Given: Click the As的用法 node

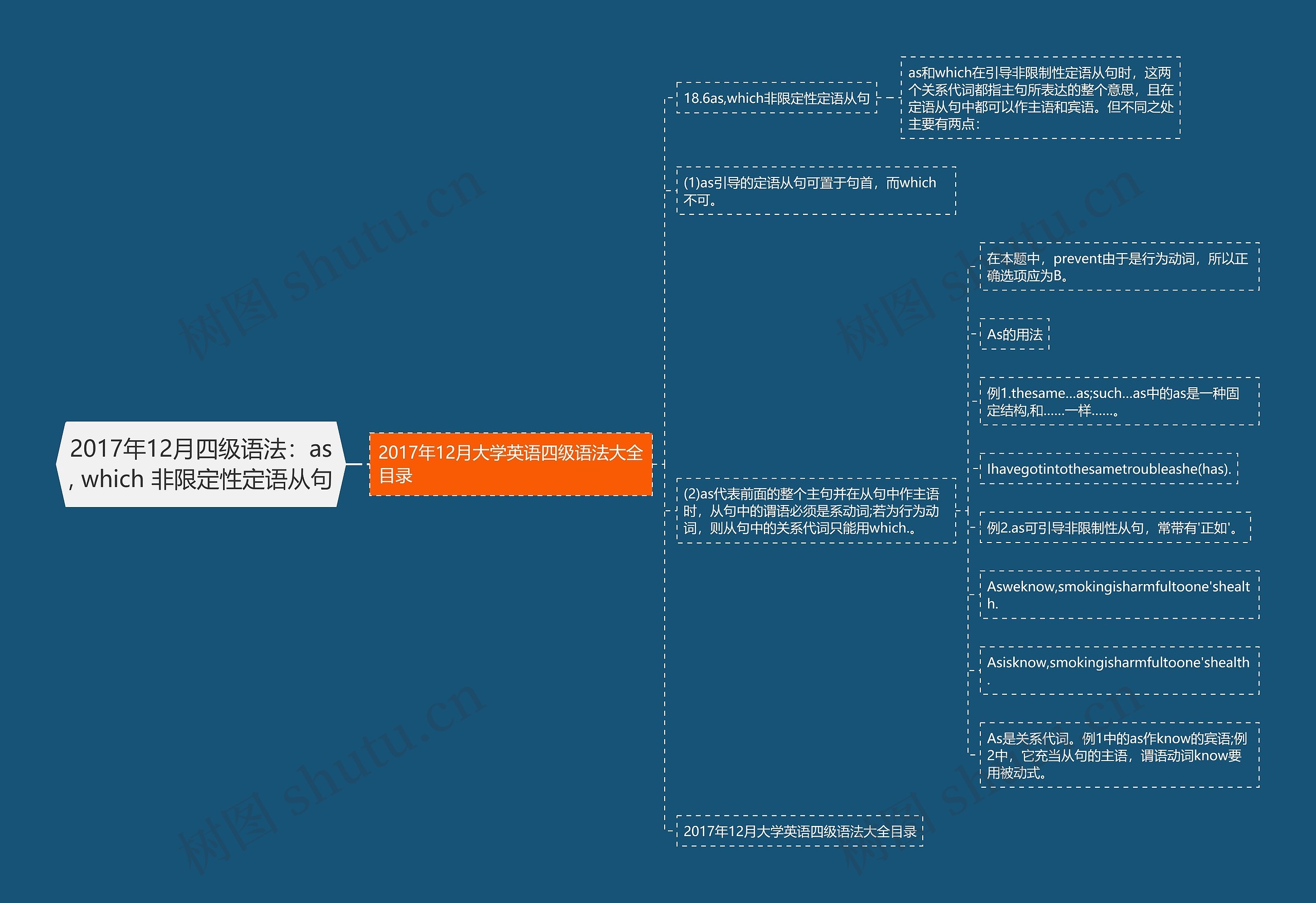Looking at the screenshot, I should (1014, 334).
